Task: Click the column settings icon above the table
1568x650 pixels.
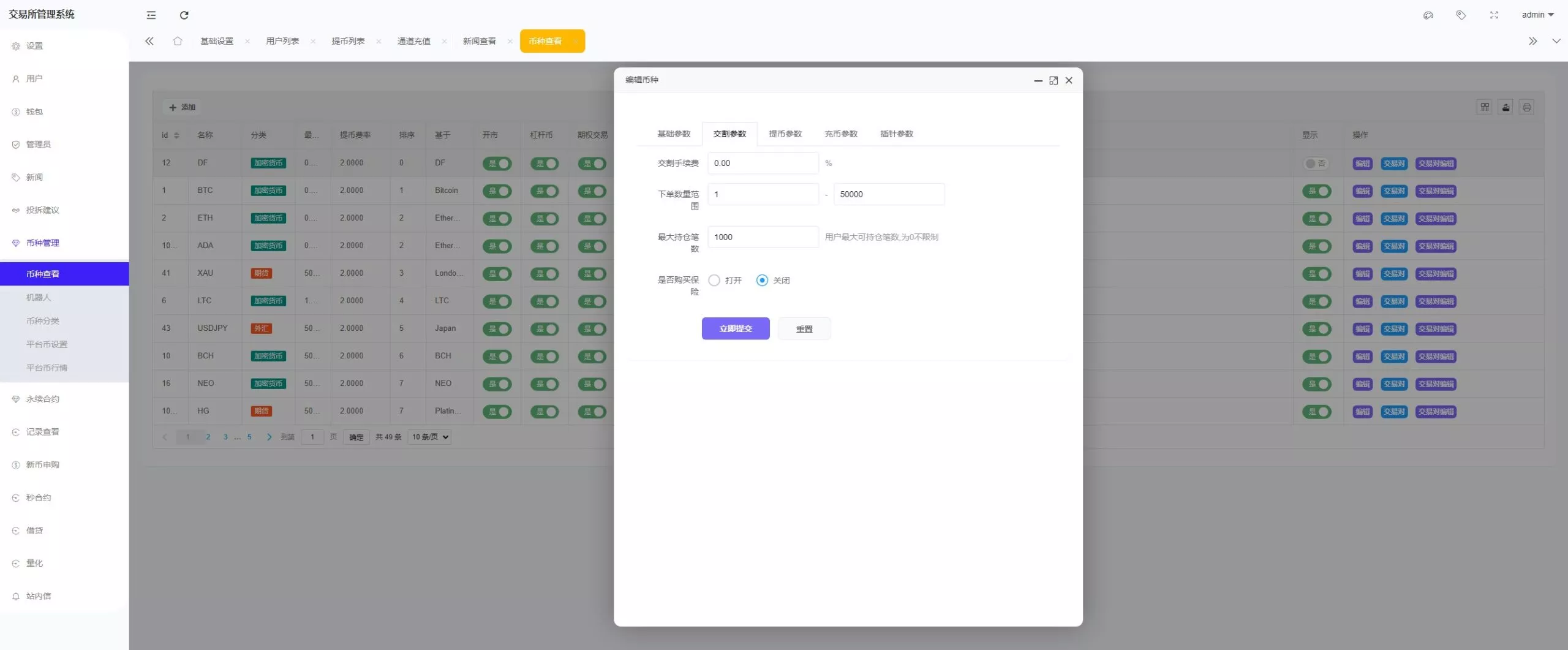Action: coord(1485,107)
